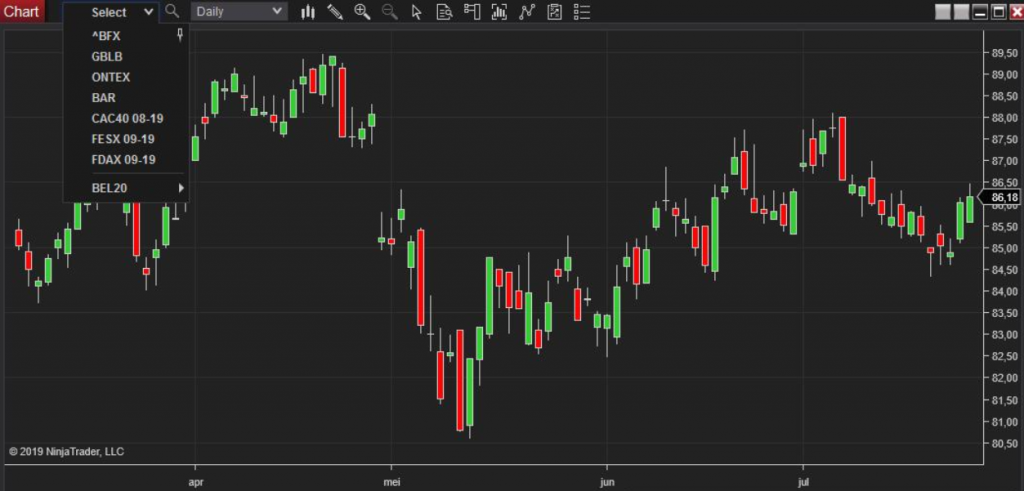Viewport: 1024px width, 491px height.
Task: Click the instrument search magnifier icon
Action: tap(172, 11)
